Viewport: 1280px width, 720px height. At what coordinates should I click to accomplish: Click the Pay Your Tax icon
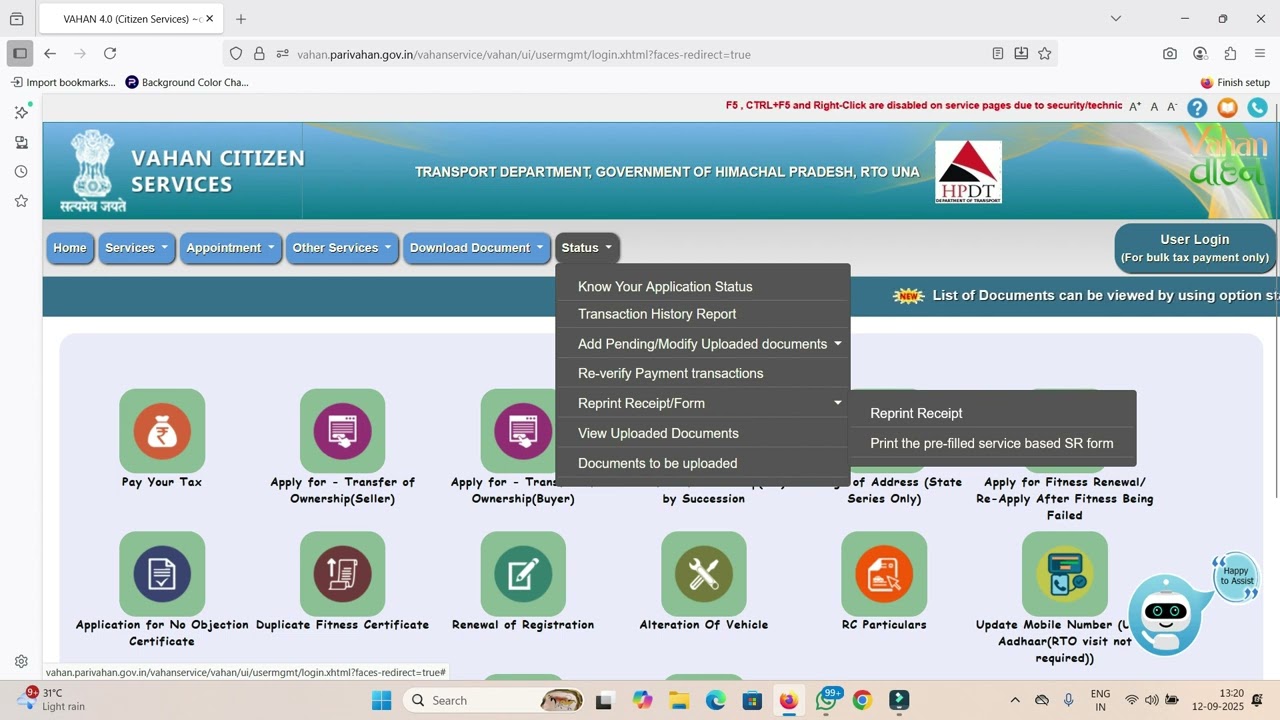[162, 431]
